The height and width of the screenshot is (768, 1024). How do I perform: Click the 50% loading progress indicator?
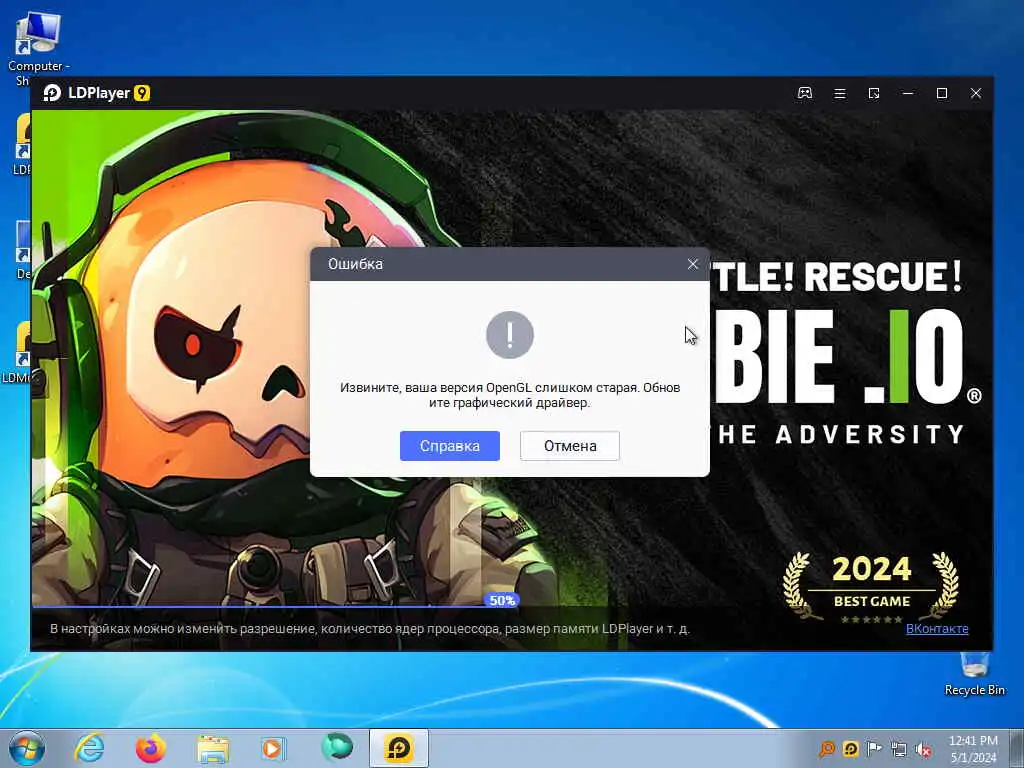[x=502, y=600]
